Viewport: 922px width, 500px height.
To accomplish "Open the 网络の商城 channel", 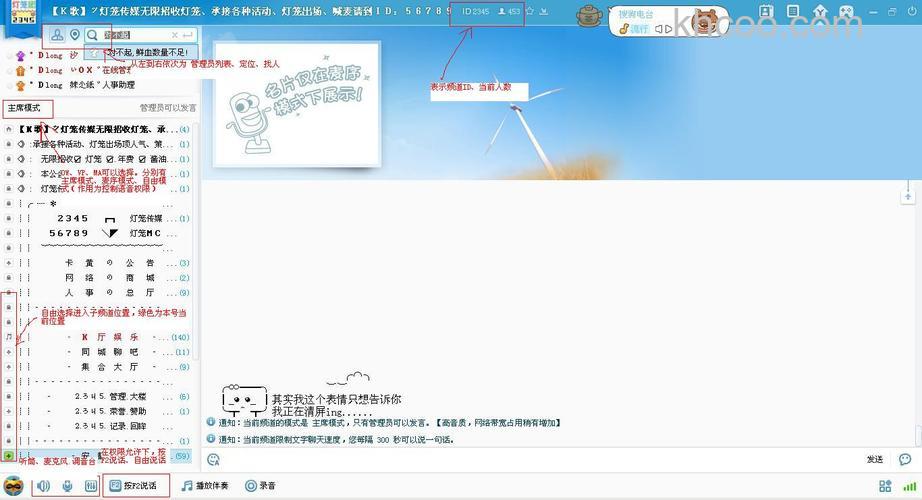I will (x=97, y=278).
